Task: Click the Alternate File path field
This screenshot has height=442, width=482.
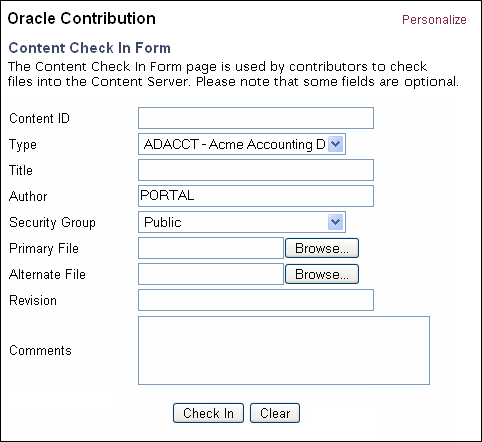Action: [211, 274]
